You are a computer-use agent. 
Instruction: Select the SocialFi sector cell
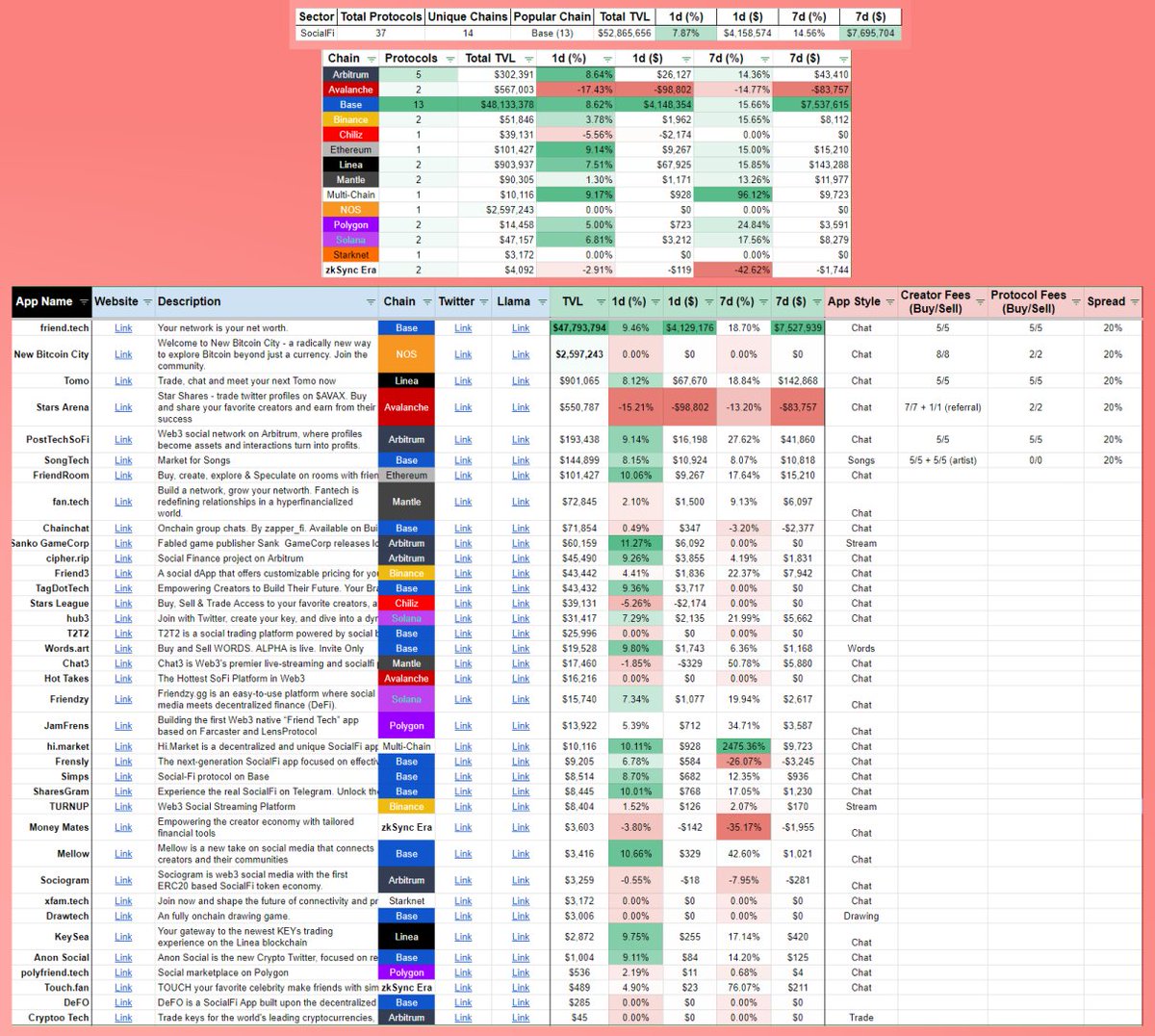(317, 33)
